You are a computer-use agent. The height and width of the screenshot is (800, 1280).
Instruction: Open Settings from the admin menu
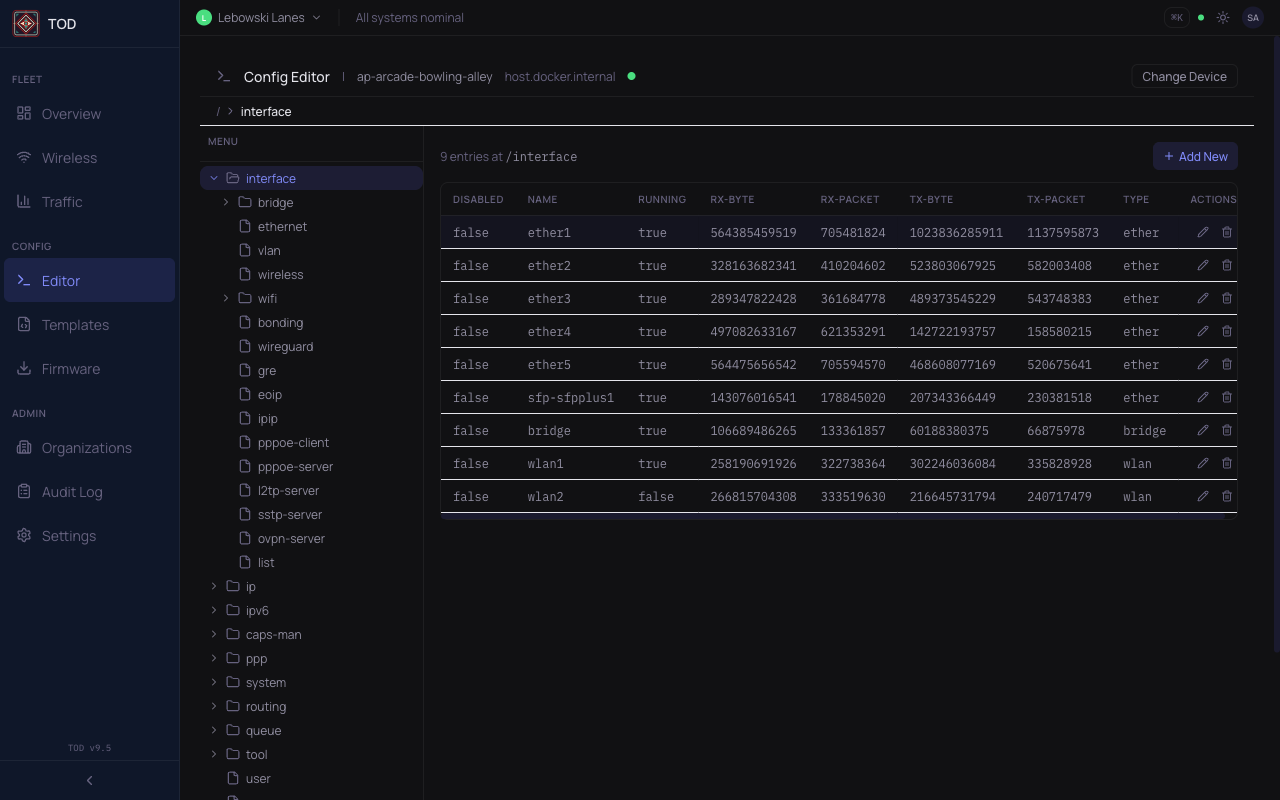(68, 536)
